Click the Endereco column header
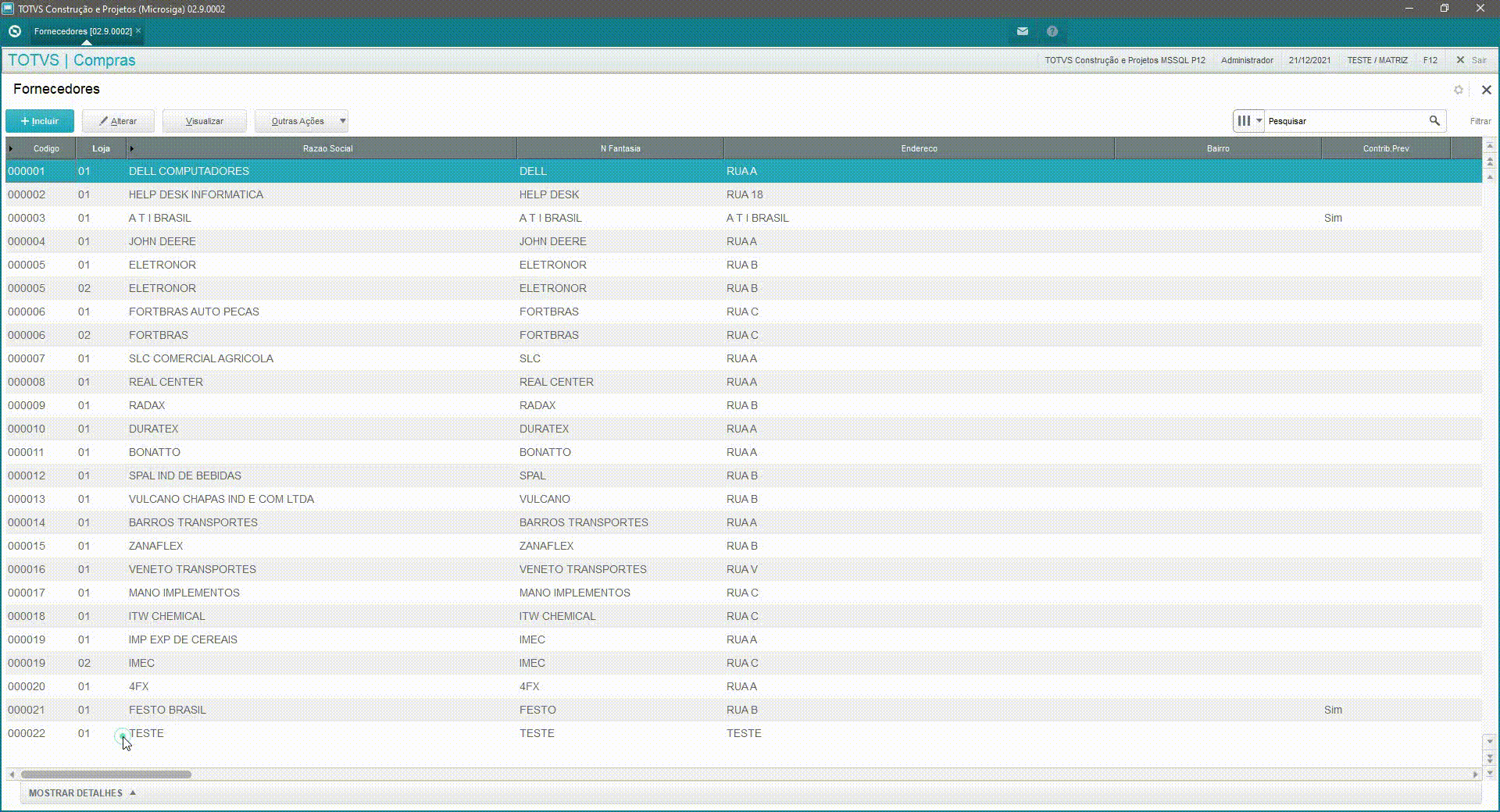Viewport: 1500px width, 812px height. point(919,148)
